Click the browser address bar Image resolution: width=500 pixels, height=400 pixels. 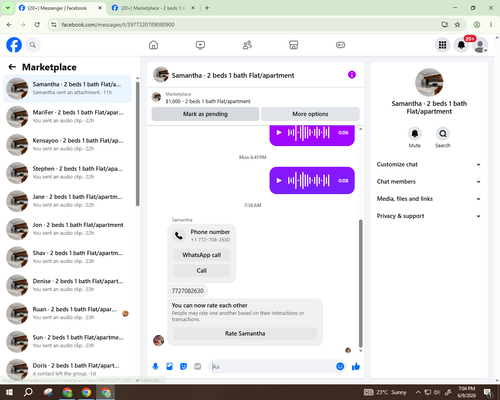point(247,25)
